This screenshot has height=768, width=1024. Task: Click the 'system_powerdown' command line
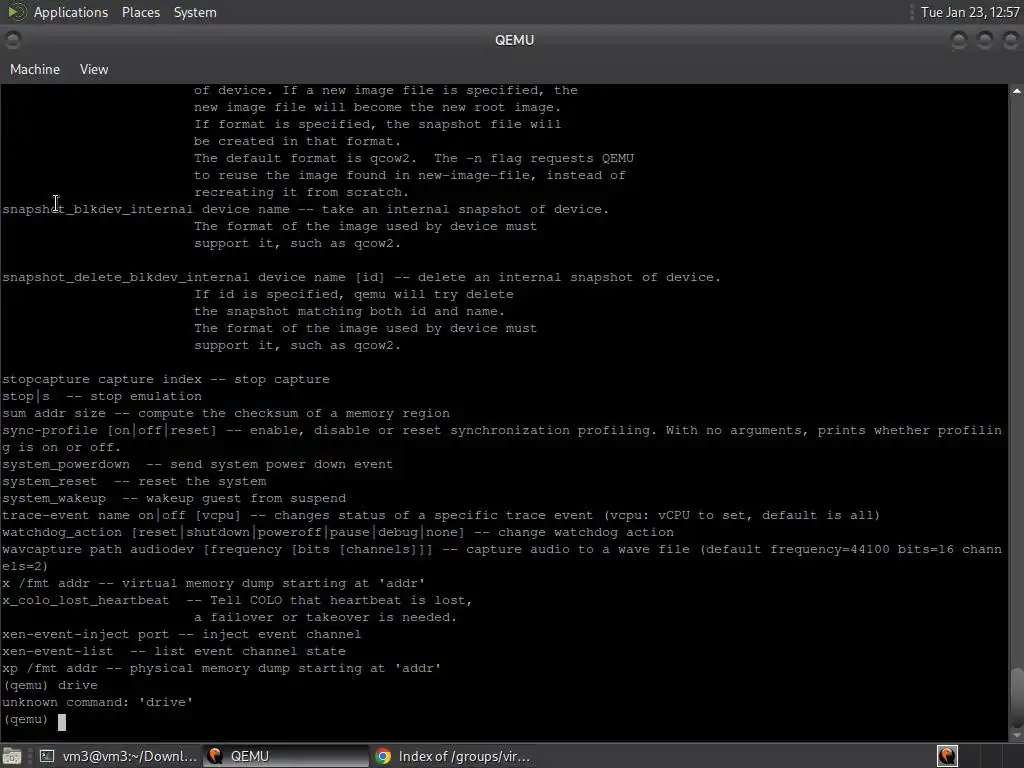coord(197,464)
